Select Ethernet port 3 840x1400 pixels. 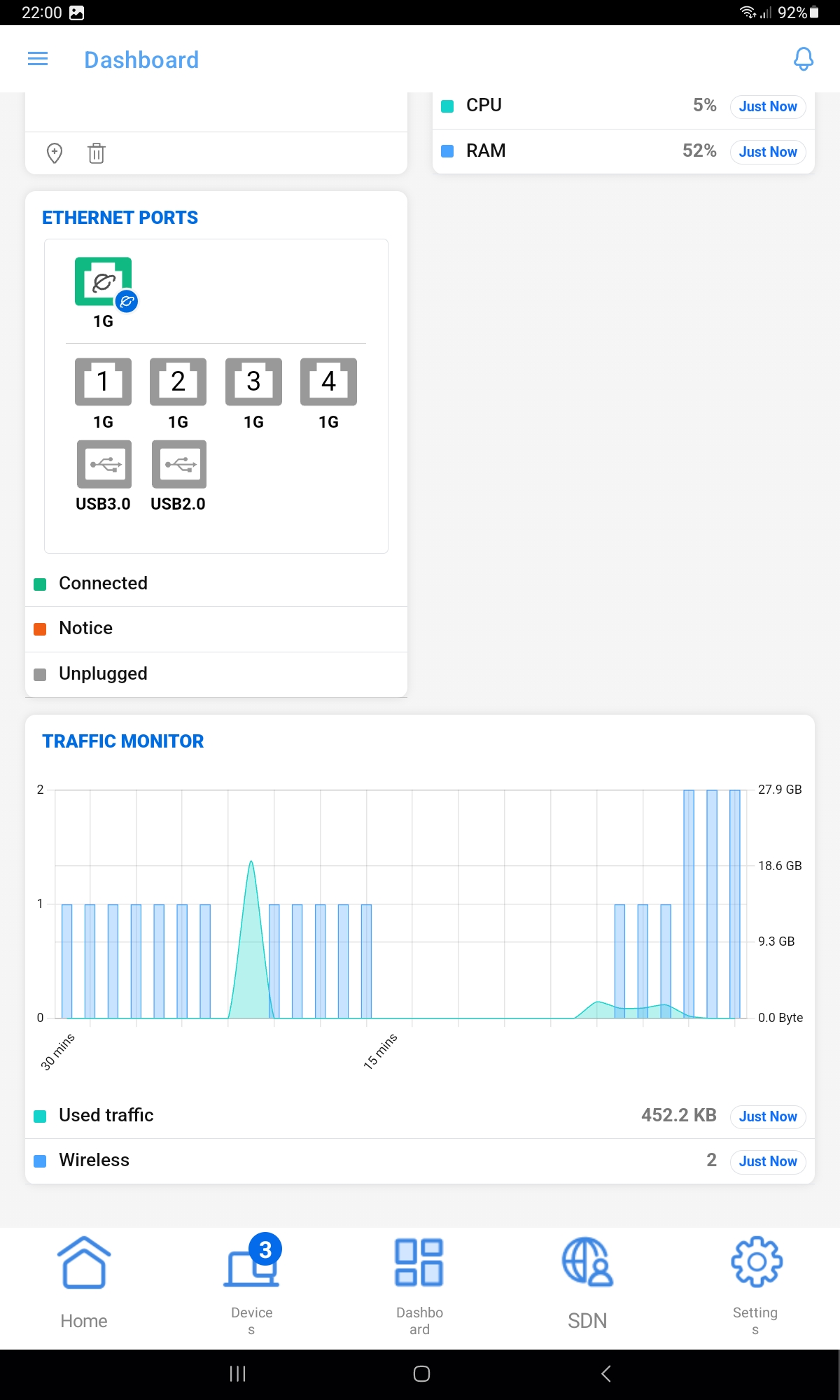point(253,382)
